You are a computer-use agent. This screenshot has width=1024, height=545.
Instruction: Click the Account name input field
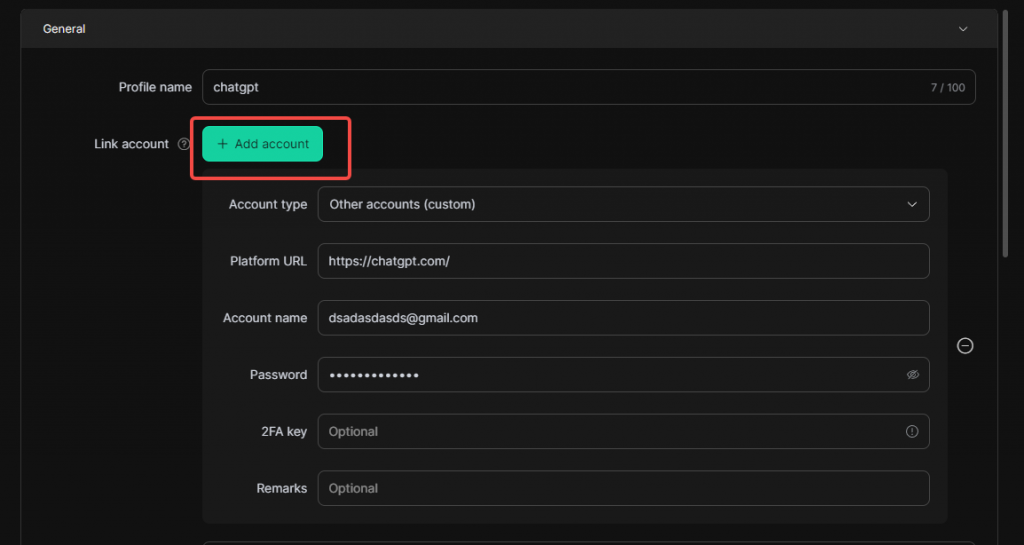[623, 318]
